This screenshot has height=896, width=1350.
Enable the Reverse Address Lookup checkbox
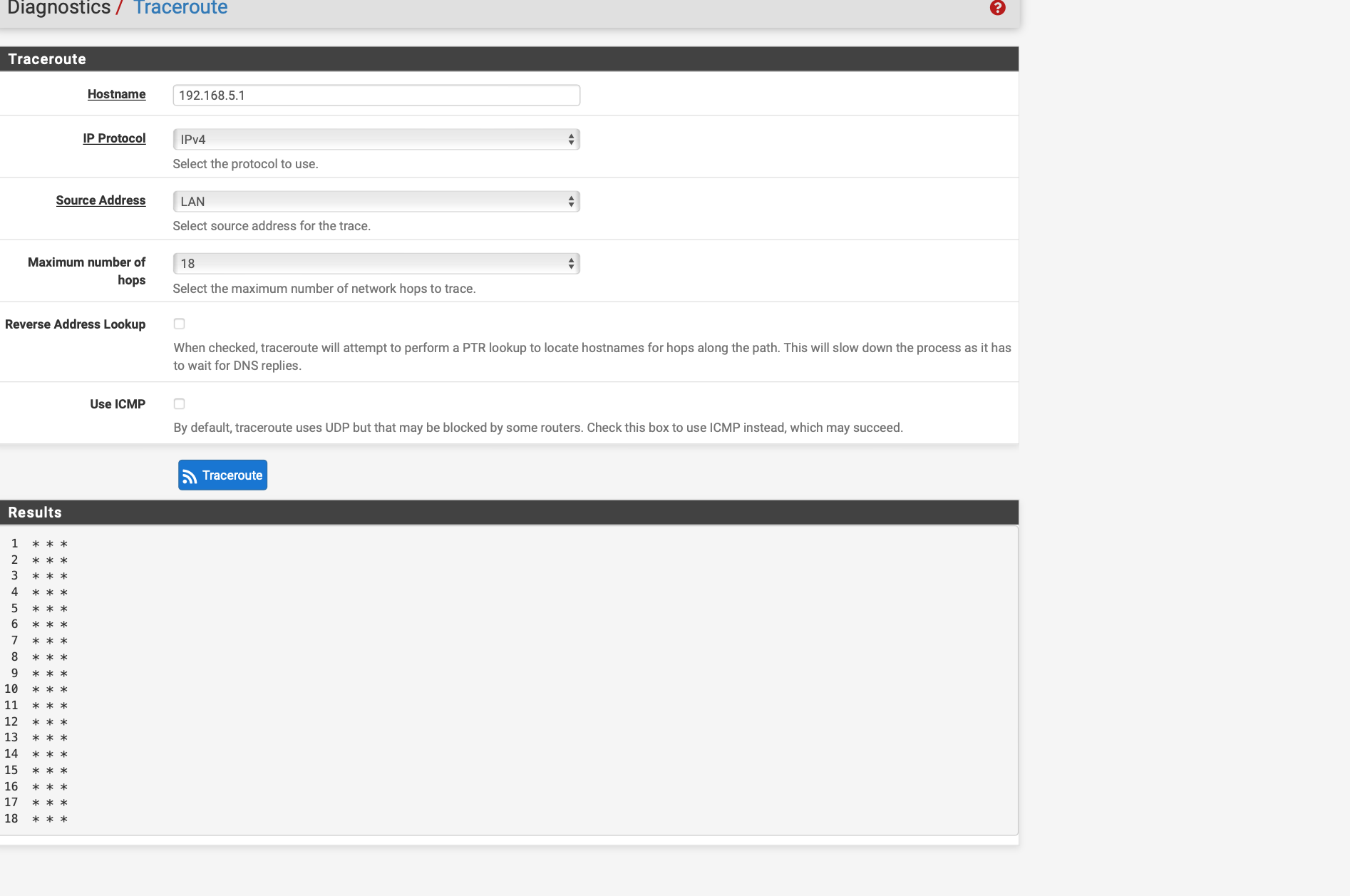[180, 324]
